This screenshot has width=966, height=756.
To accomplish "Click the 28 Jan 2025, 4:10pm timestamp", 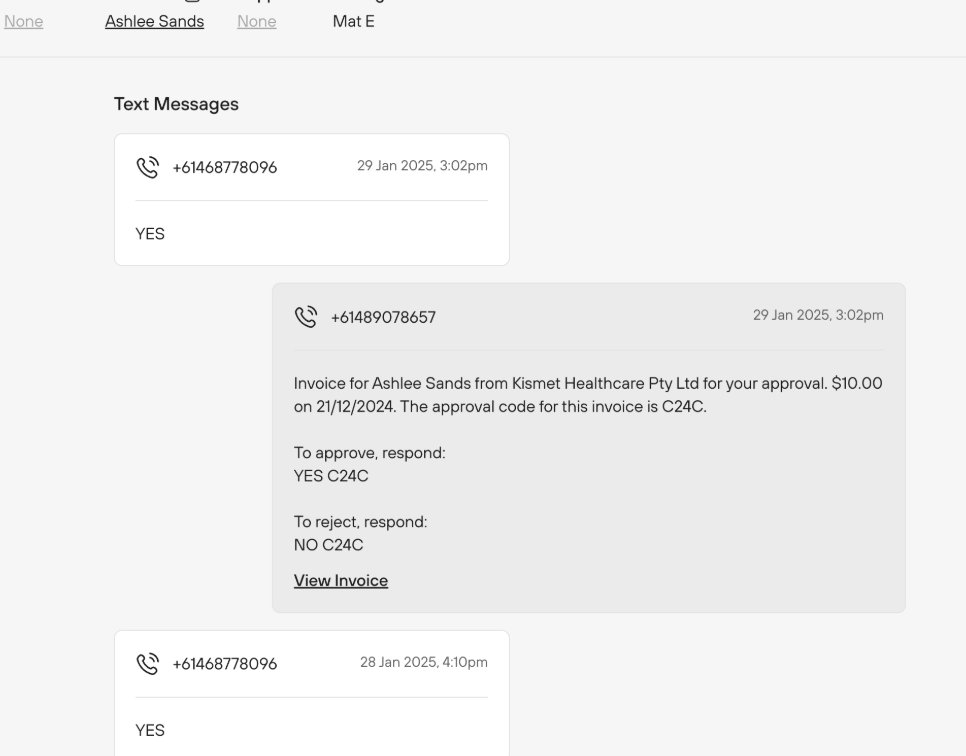I will click(x=424, y=662).
